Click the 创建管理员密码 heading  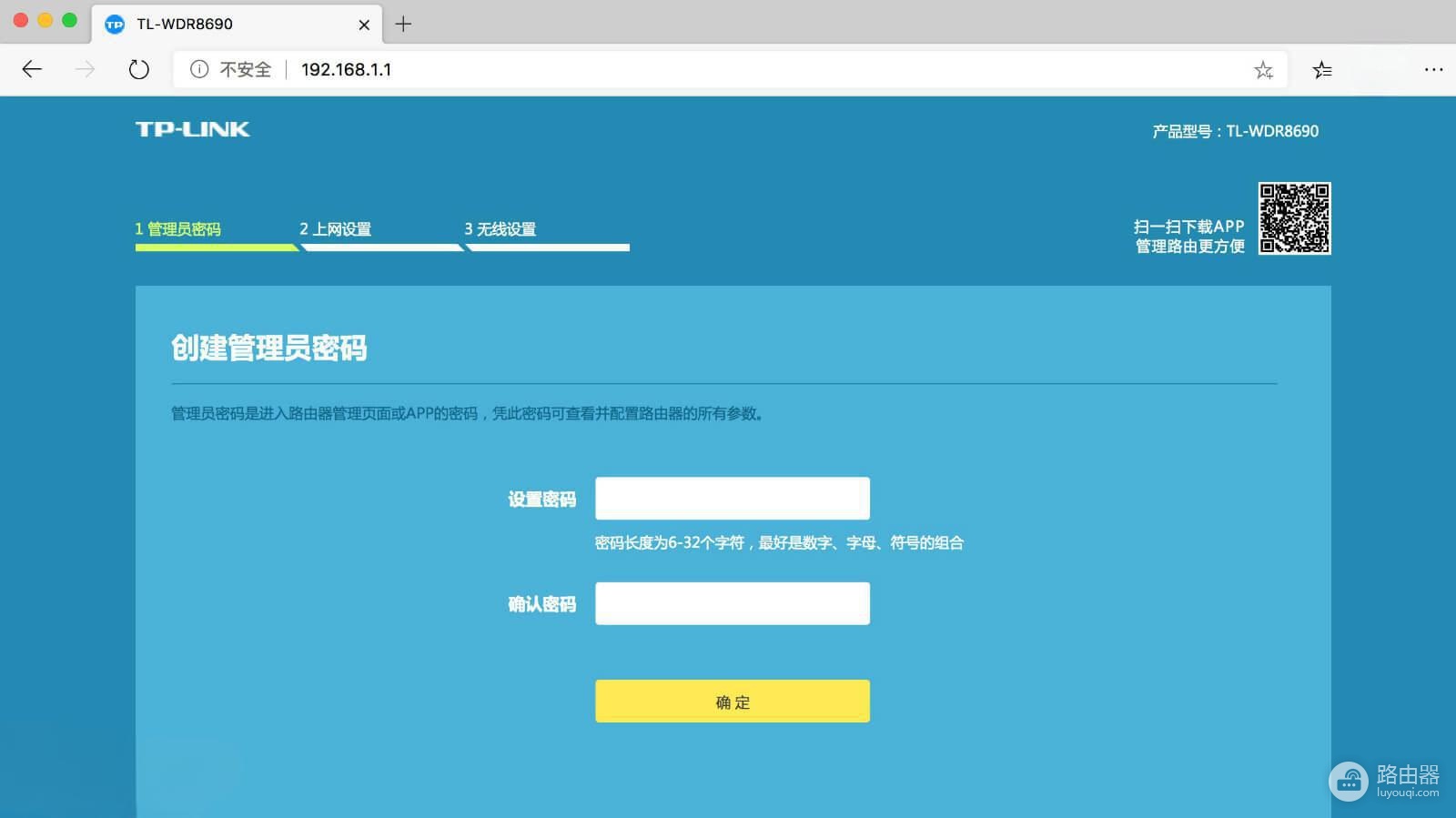coord(269,348)
